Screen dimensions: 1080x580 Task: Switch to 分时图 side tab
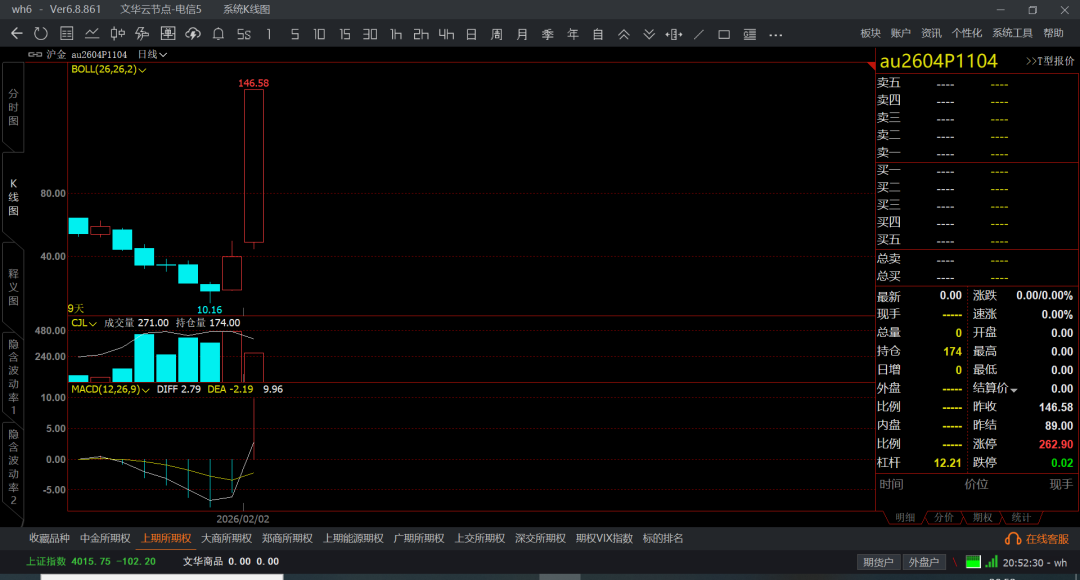pos(13,107)
